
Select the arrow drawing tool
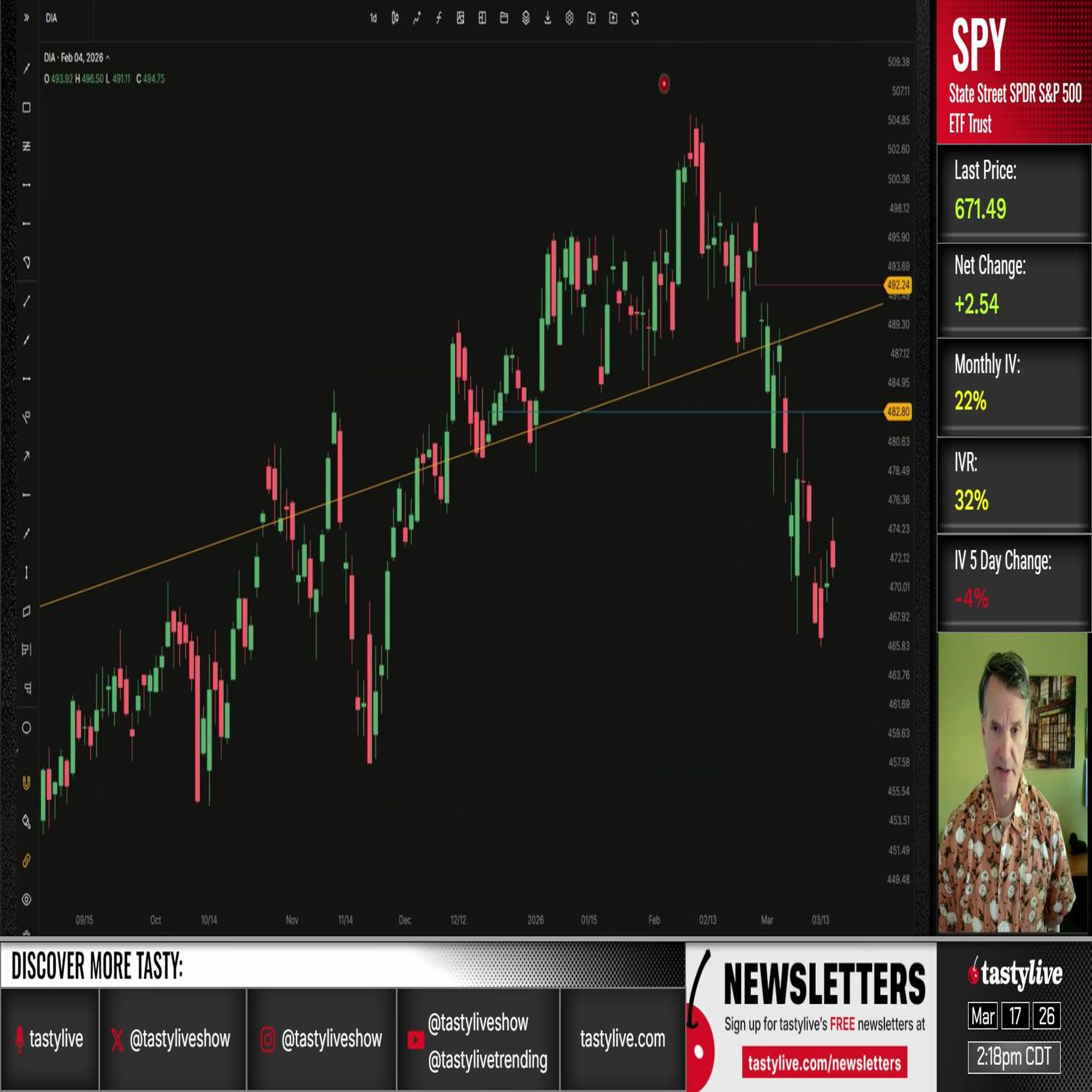point(27,456)
